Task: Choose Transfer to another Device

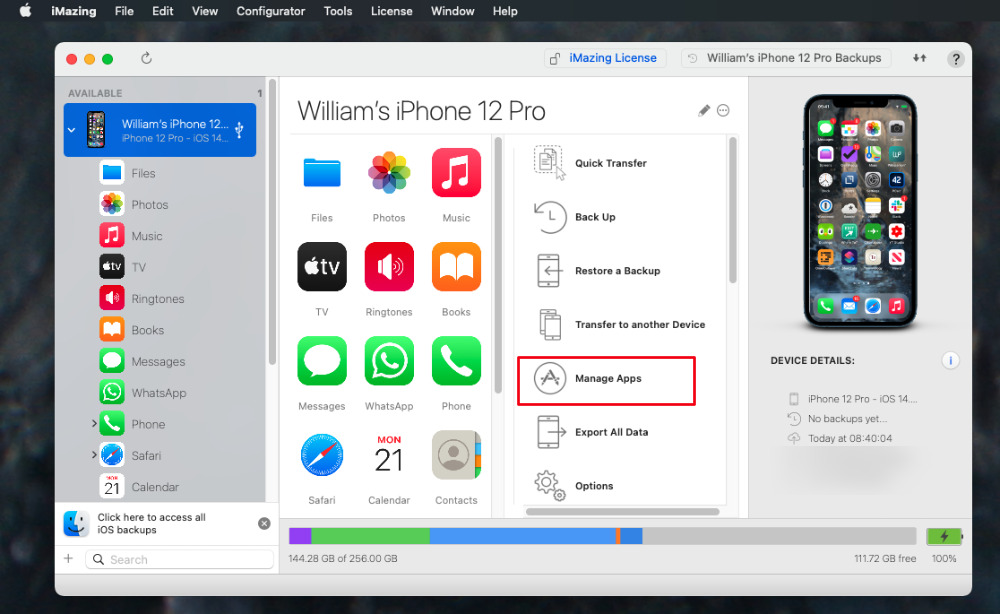Action: pyautogui.click(x=620, y=325)
